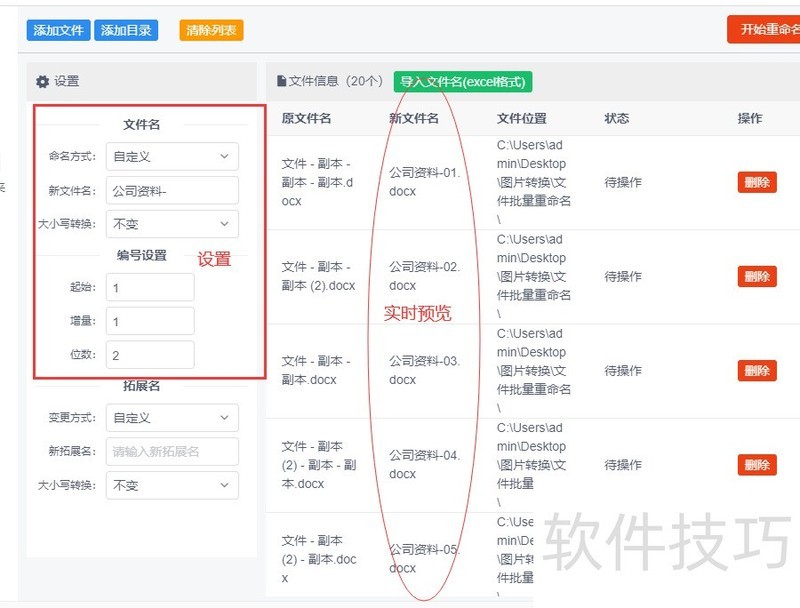Viewport: 800px width, 608px height.
Task: Start renaming with 开始重命名 button
Action: (x=764, y=30)
